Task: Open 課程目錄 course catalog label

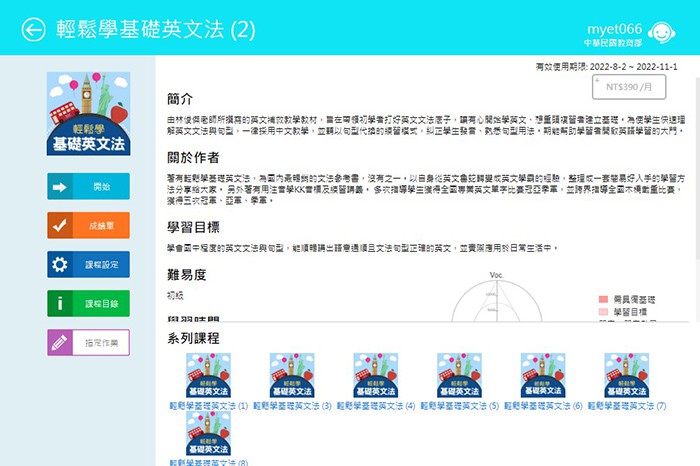Action: [x=101, y=303]
